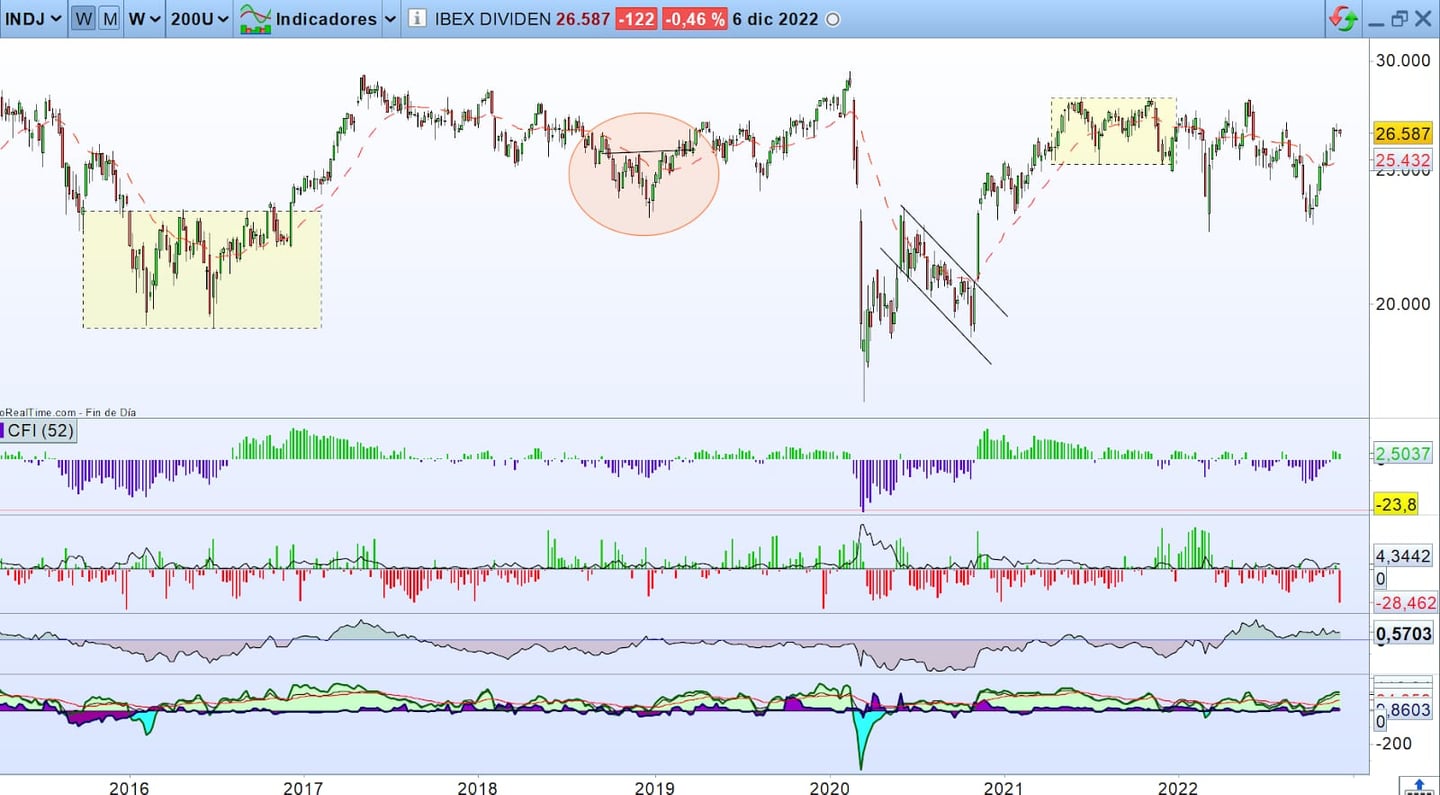Image resolution: width=1440 pixels, height=795 pixels.
Task: Click the blue upload arrow icon at bottom right
Action: 1417,786
